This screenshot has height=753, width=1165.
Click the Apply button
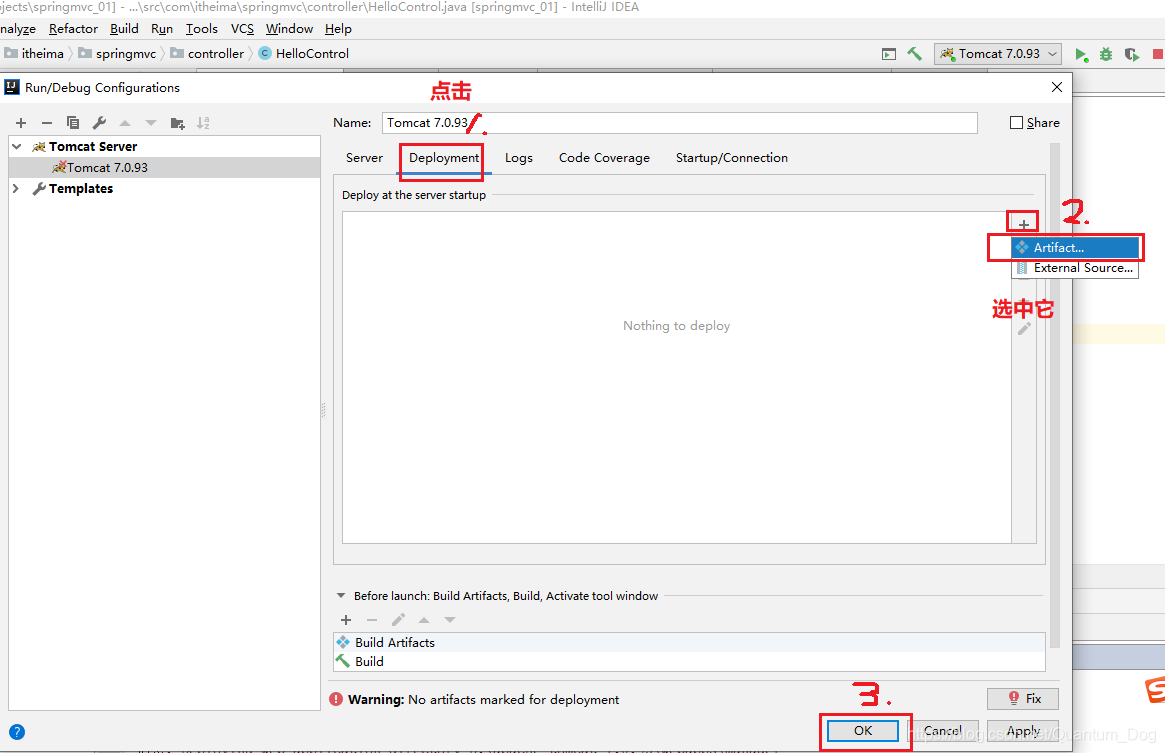pos(1023,731)
